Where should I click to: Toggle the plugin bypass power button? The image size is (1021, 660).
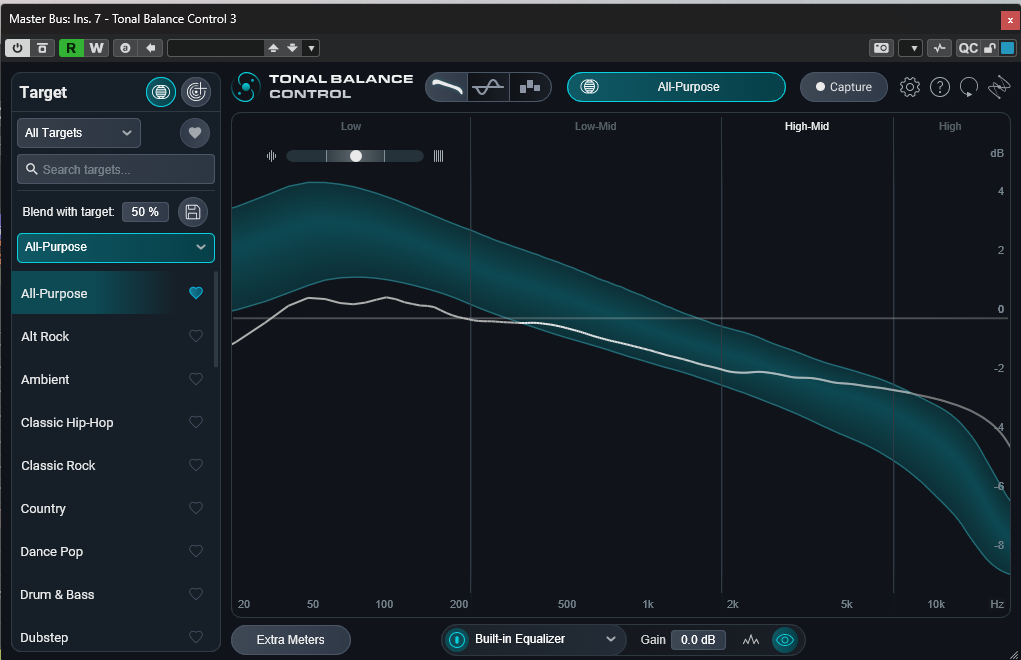click(x=18, y=48)
